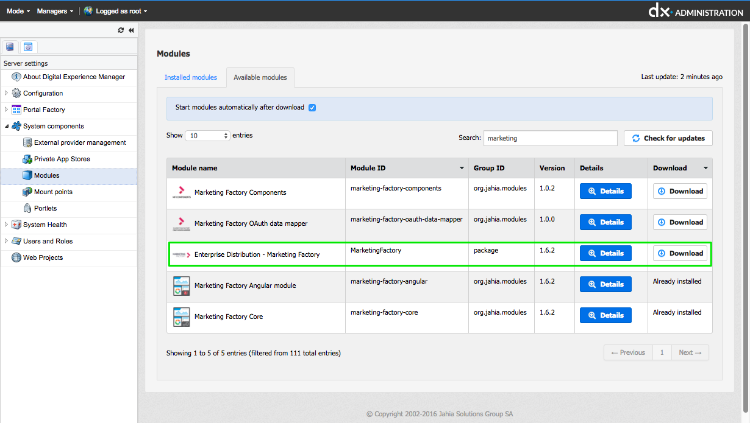The image size is (750, 423).
Task: Expand the Portal Factory tree node
Action: click(6, 110)
